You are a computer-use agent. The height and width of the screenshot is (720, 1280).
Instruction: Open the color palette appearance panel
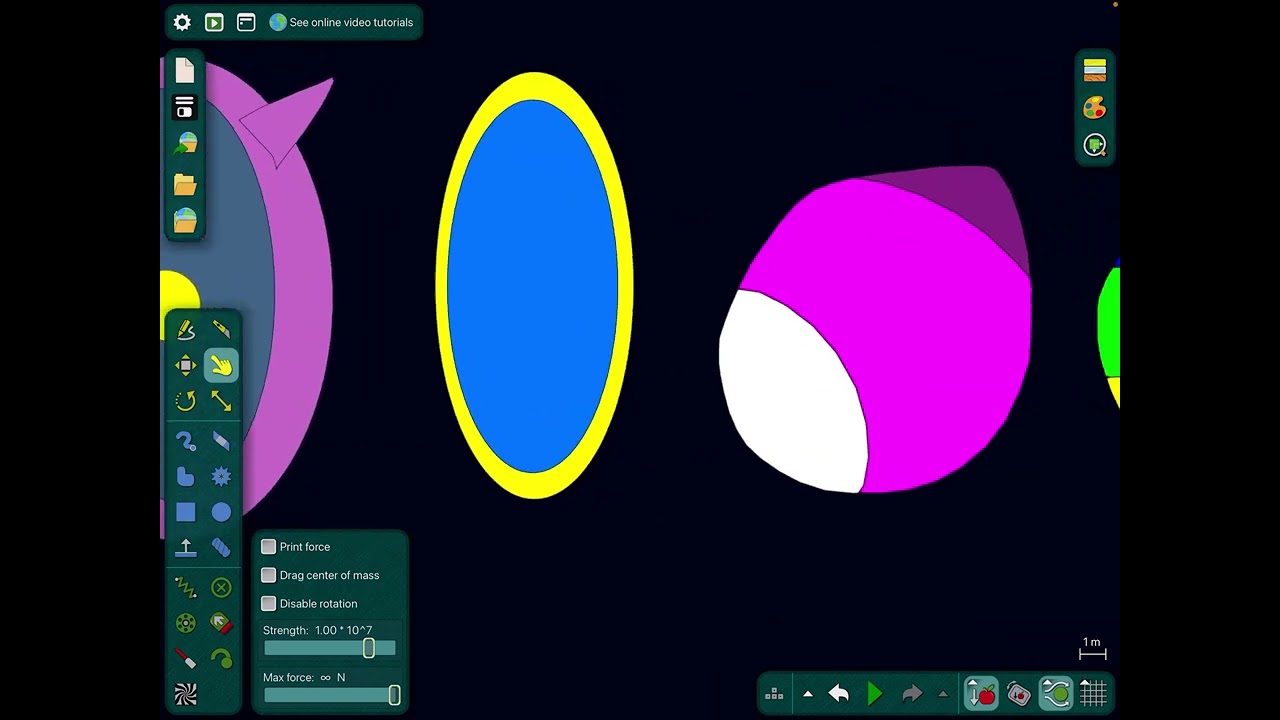click(x=1095, y=107)
